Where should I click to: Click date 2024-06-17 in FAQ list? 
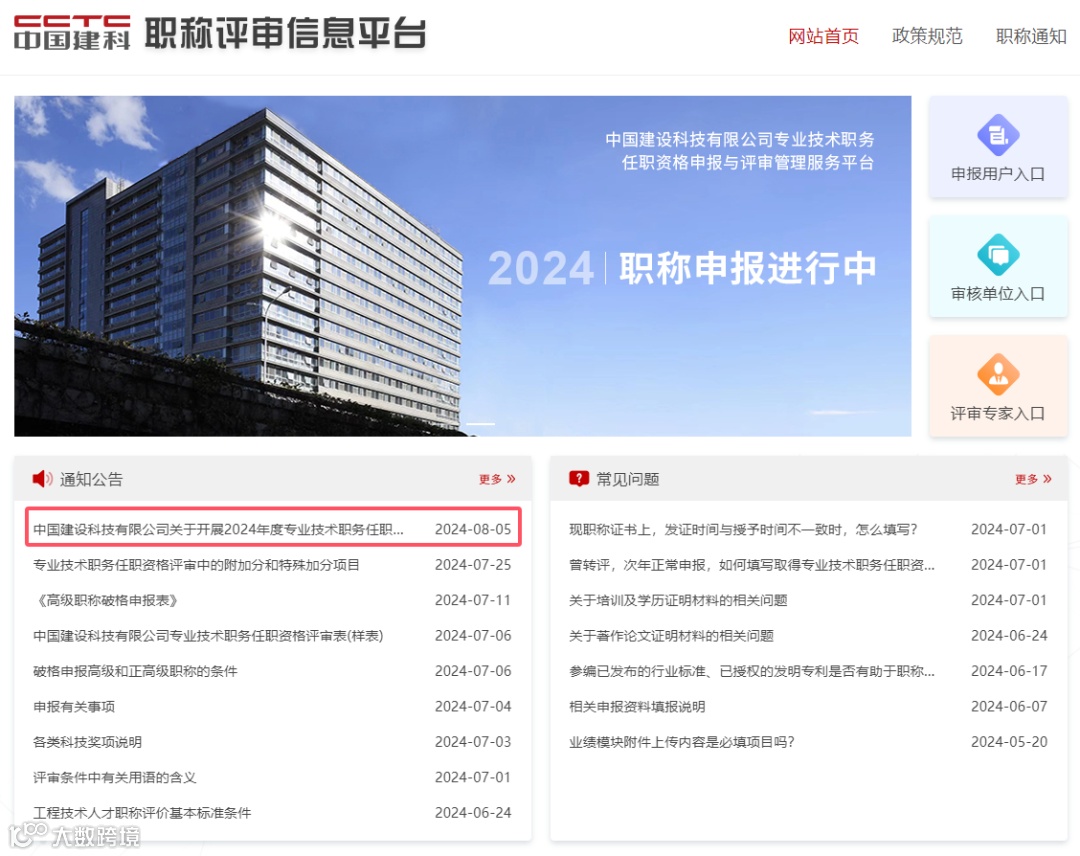1009,671
